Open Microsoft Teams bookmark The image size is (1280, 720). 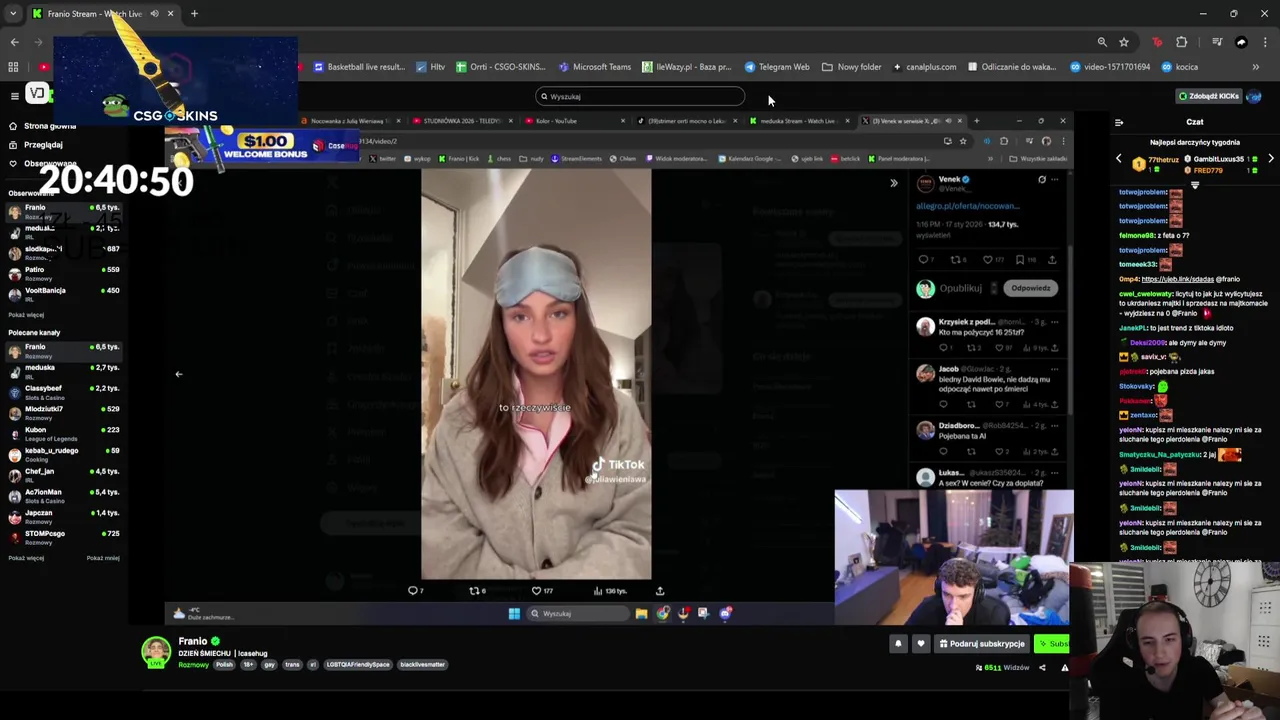[595, 67]
